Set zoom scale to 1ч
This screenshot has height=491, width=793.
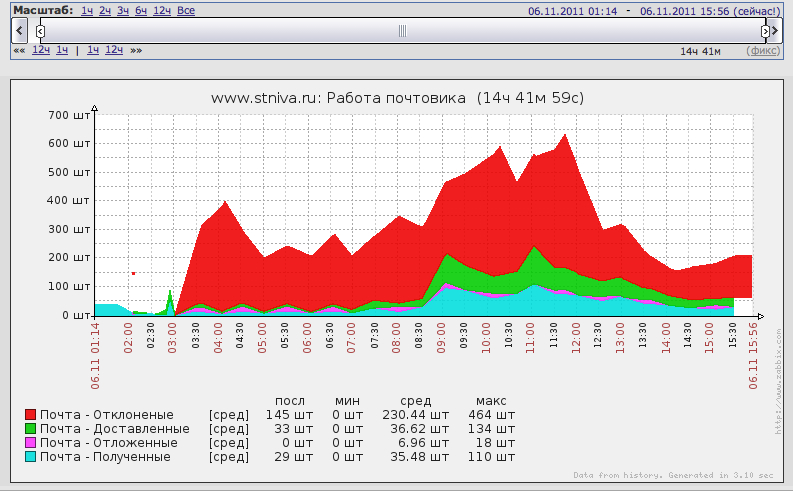(x=87, y=11)
